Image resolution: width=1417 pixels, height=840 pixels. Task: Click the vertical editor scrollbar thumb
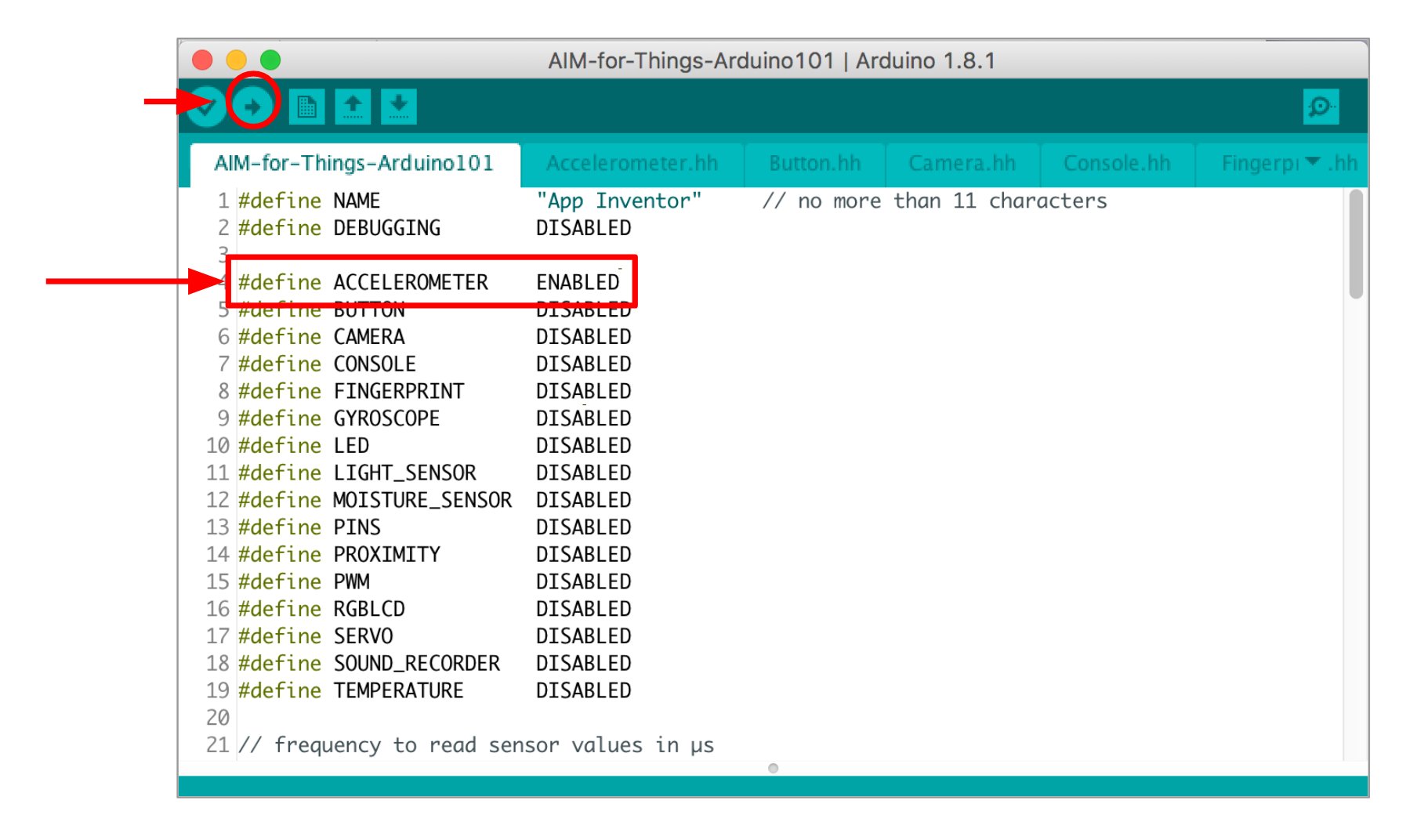point(1356,244)
